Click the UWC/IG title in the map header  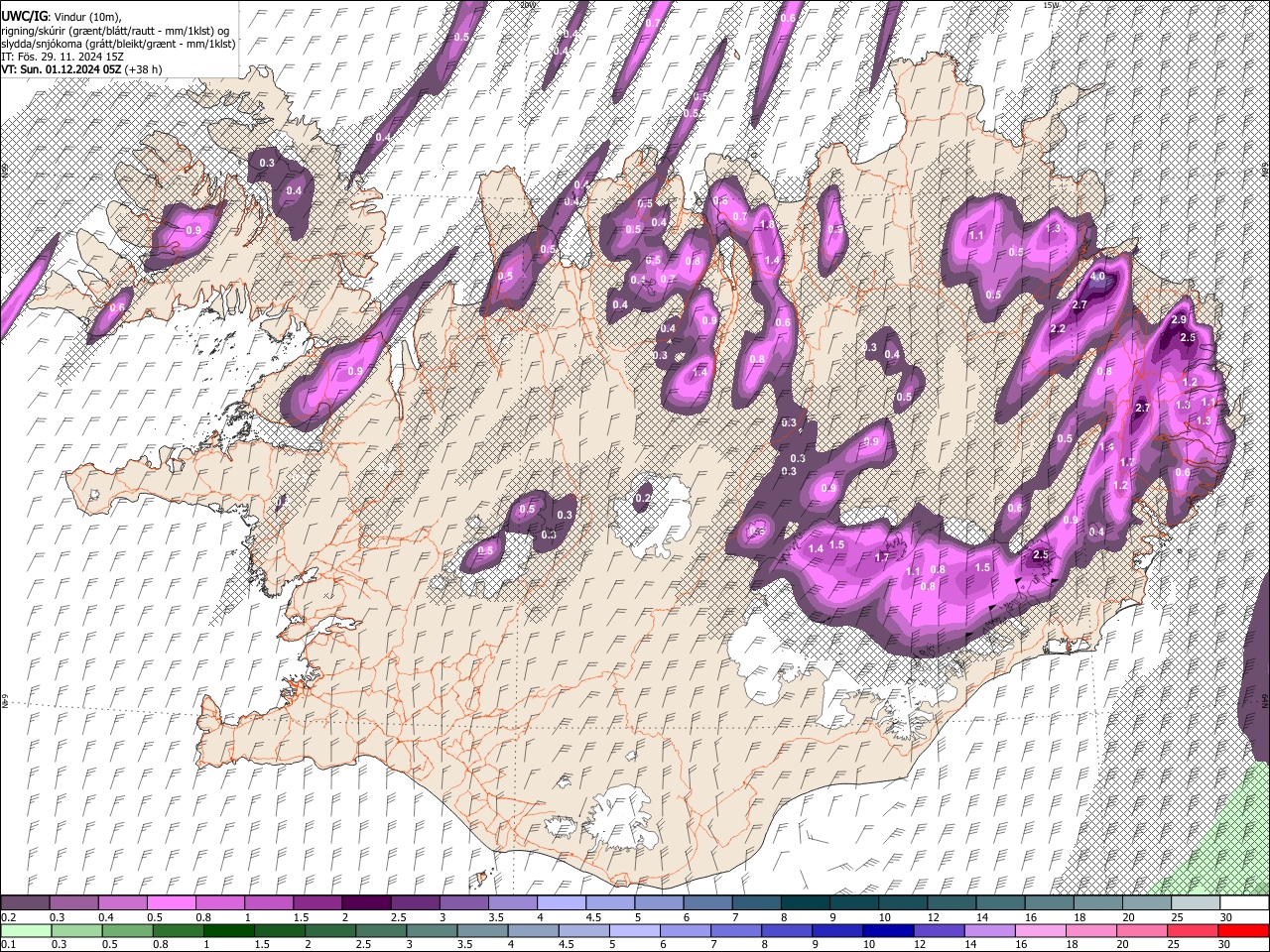(24, 17)
